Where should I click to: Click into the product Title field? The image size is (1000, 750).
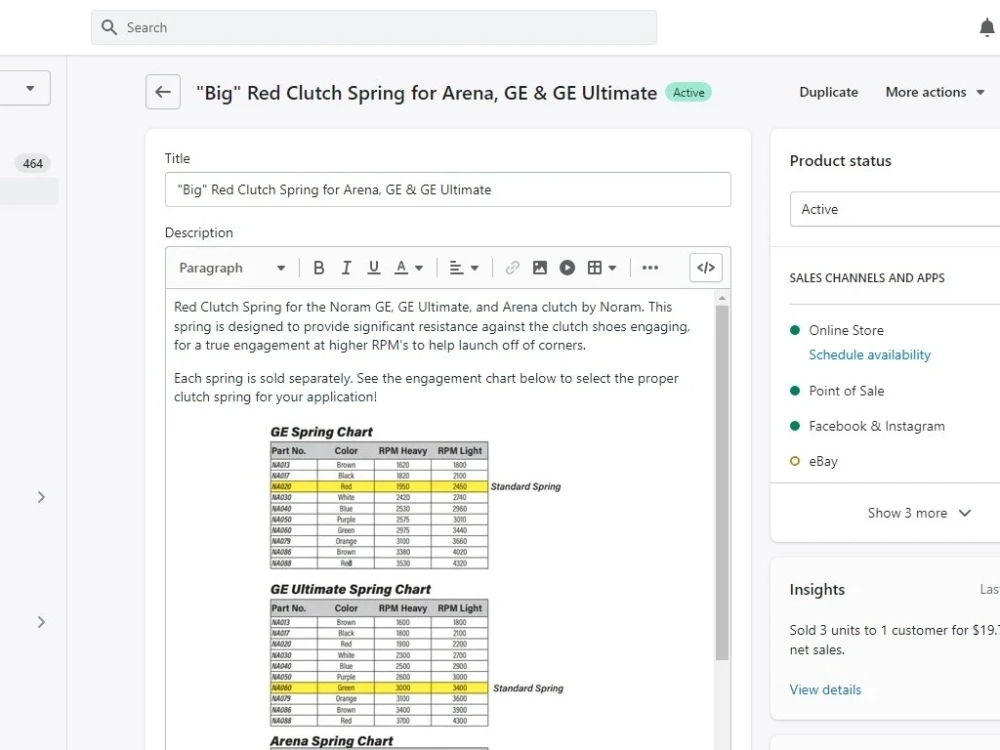point(448,189)
